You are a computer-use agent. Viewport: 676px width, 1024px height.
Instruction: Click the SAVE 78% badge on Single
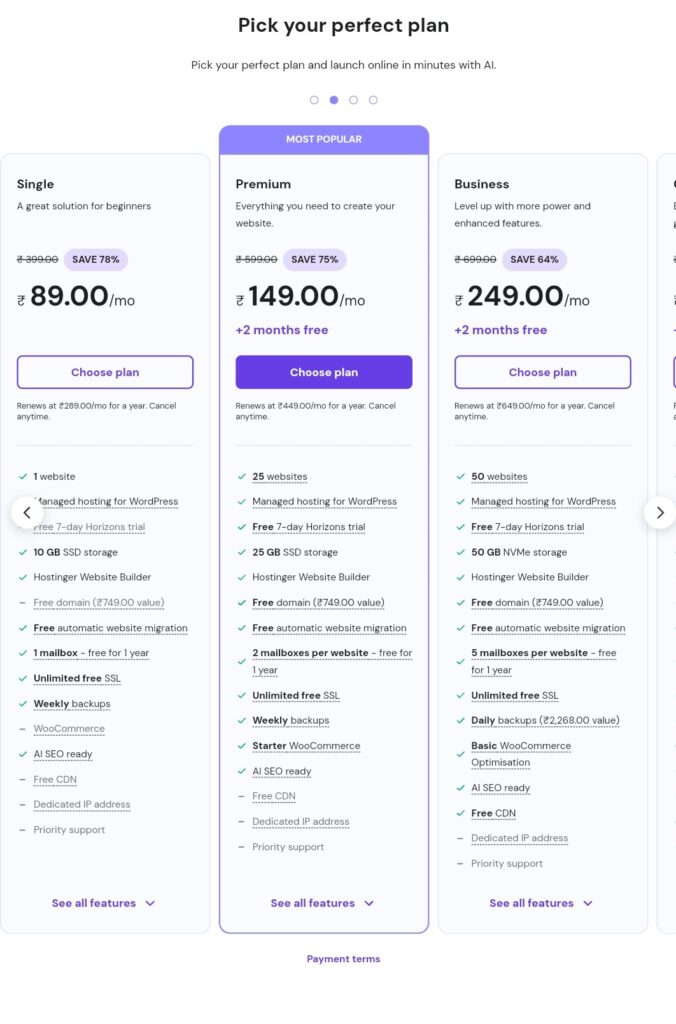tap(96, 259)
